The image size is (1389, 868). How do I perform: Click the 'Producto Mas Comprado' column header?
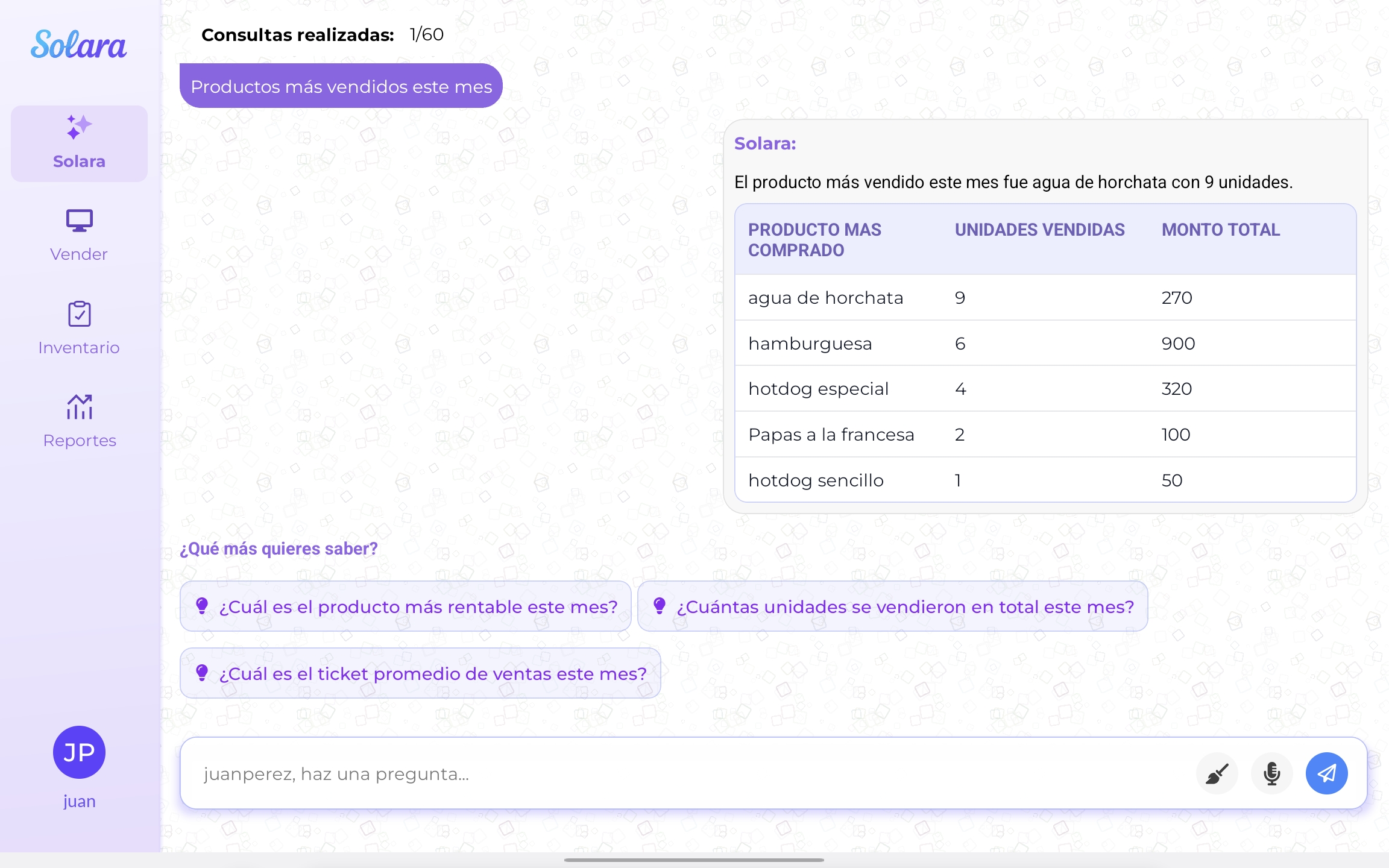click(814, 239)
